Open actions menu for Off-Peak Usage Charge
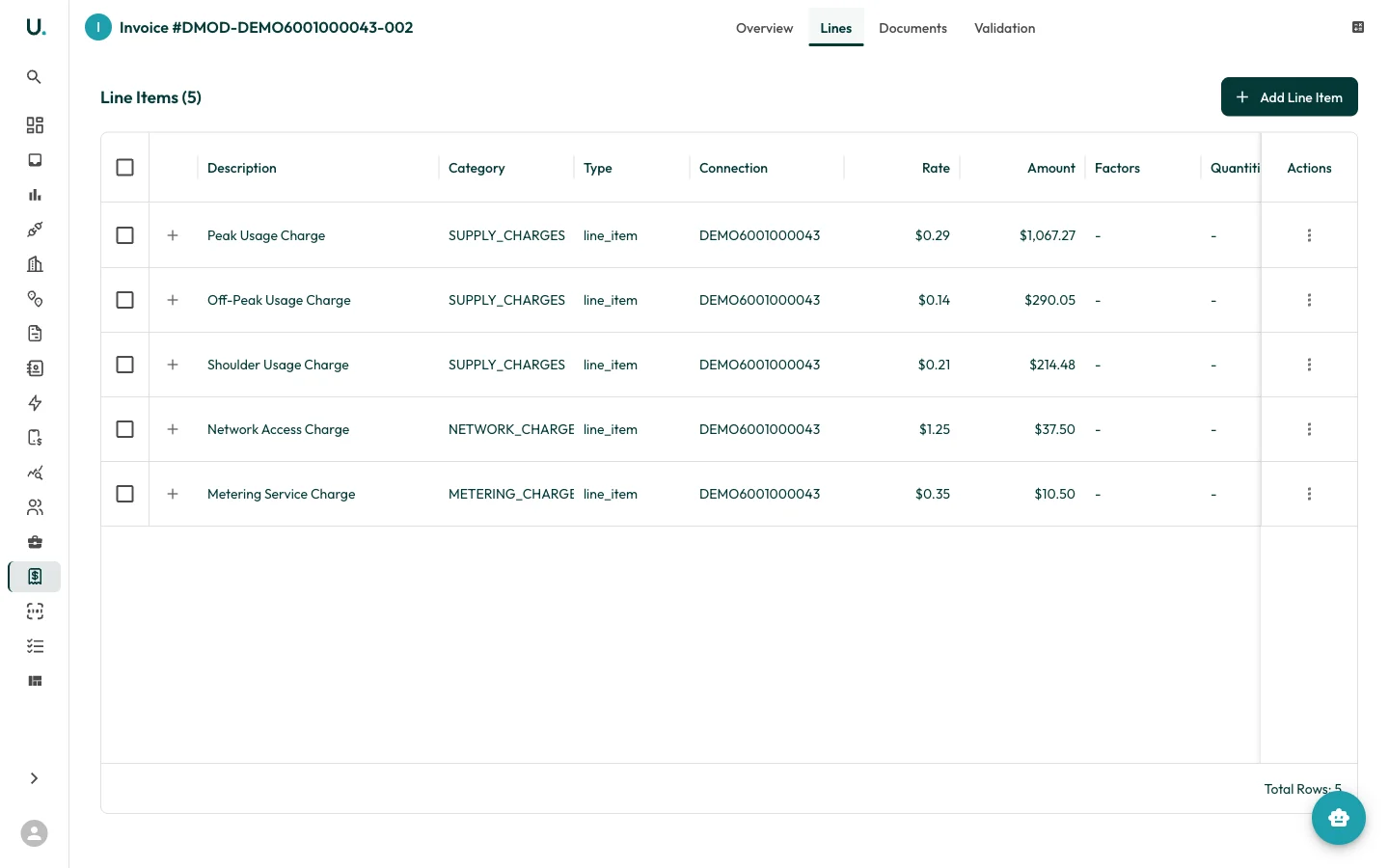Viewport: 1389px width, 868px height. click(x=1309, y=300)
